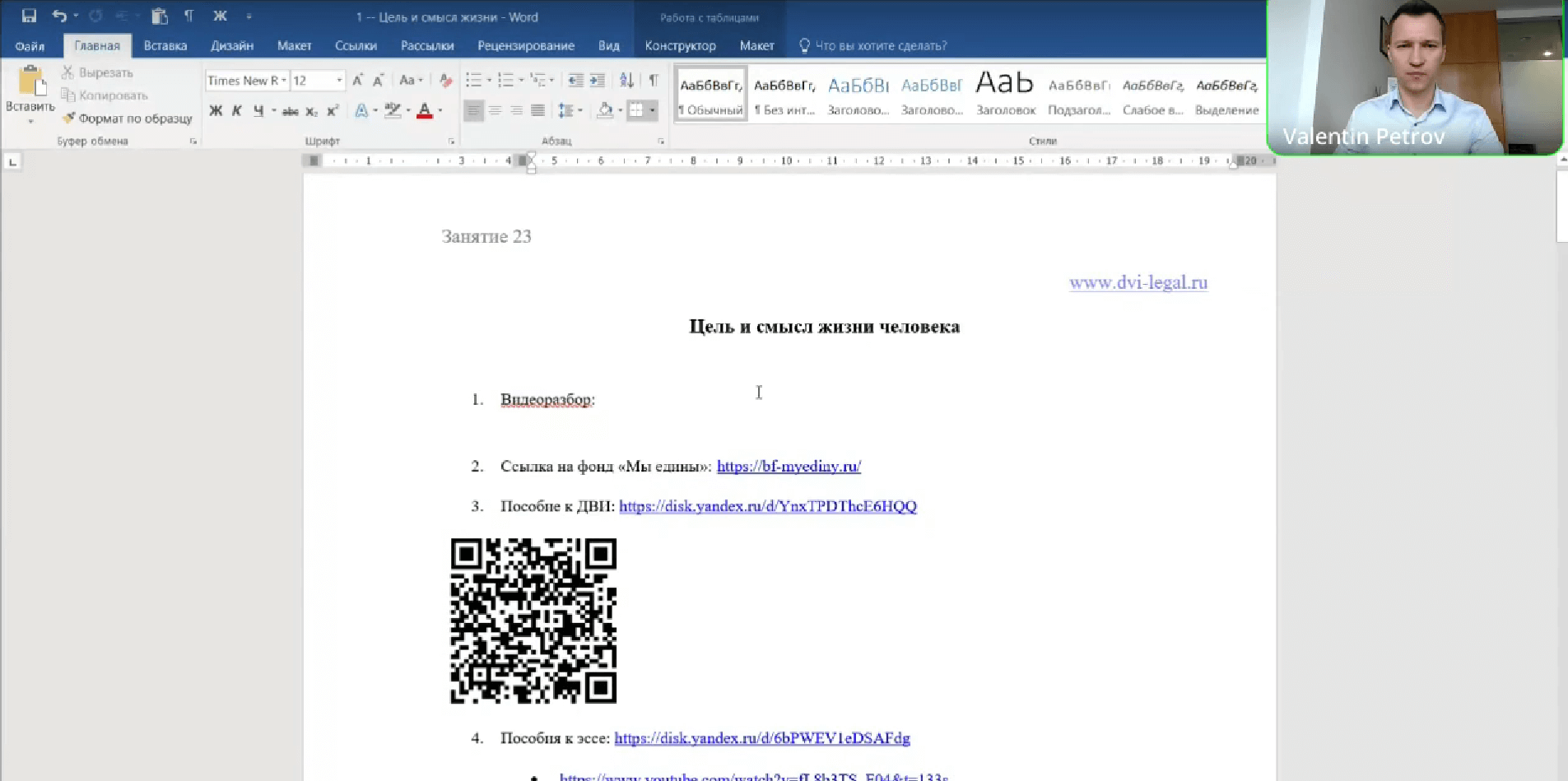
Task: Toggle subscript formatting
Action: tap(312, 111)
